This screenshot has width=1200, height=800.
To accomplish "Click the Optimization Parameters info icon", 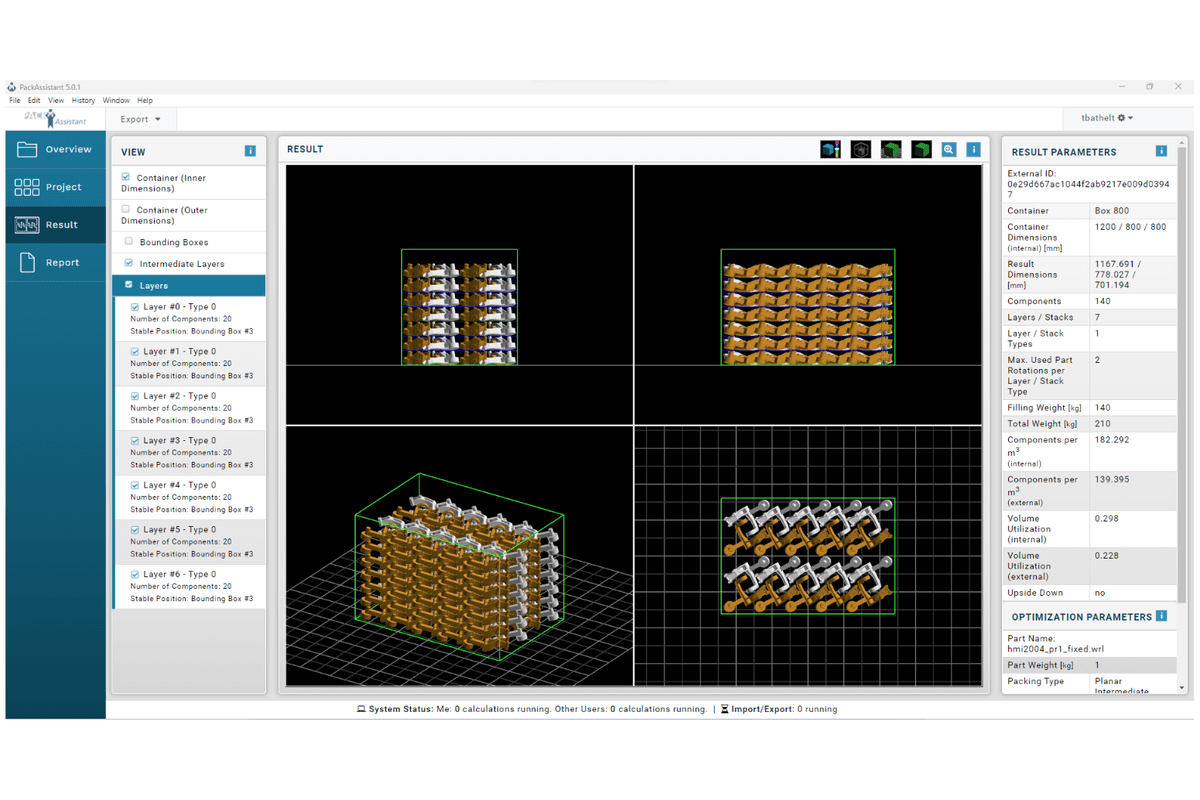I will point(1161,616).
